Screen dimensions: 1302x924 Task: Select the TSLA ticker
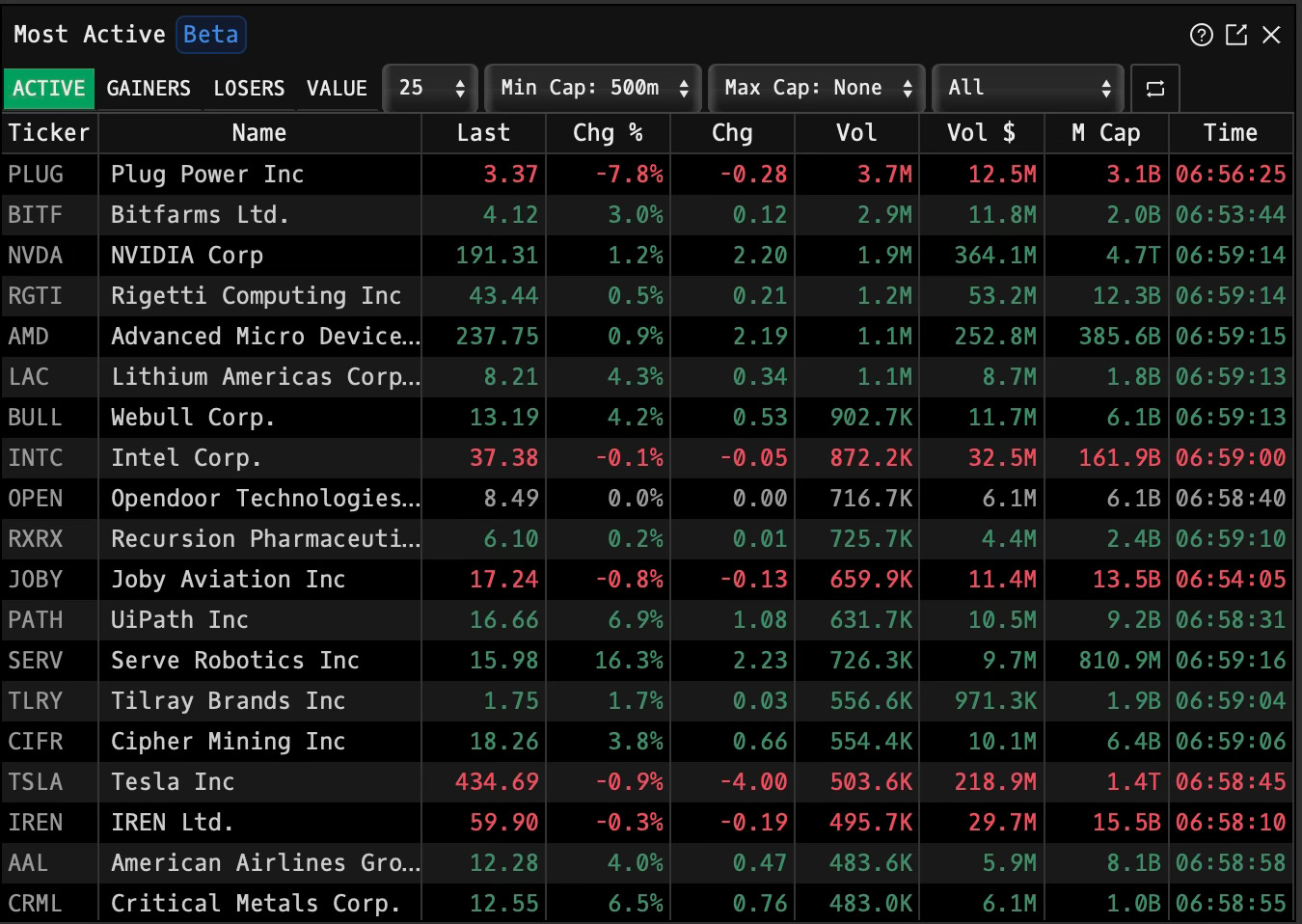36,782
